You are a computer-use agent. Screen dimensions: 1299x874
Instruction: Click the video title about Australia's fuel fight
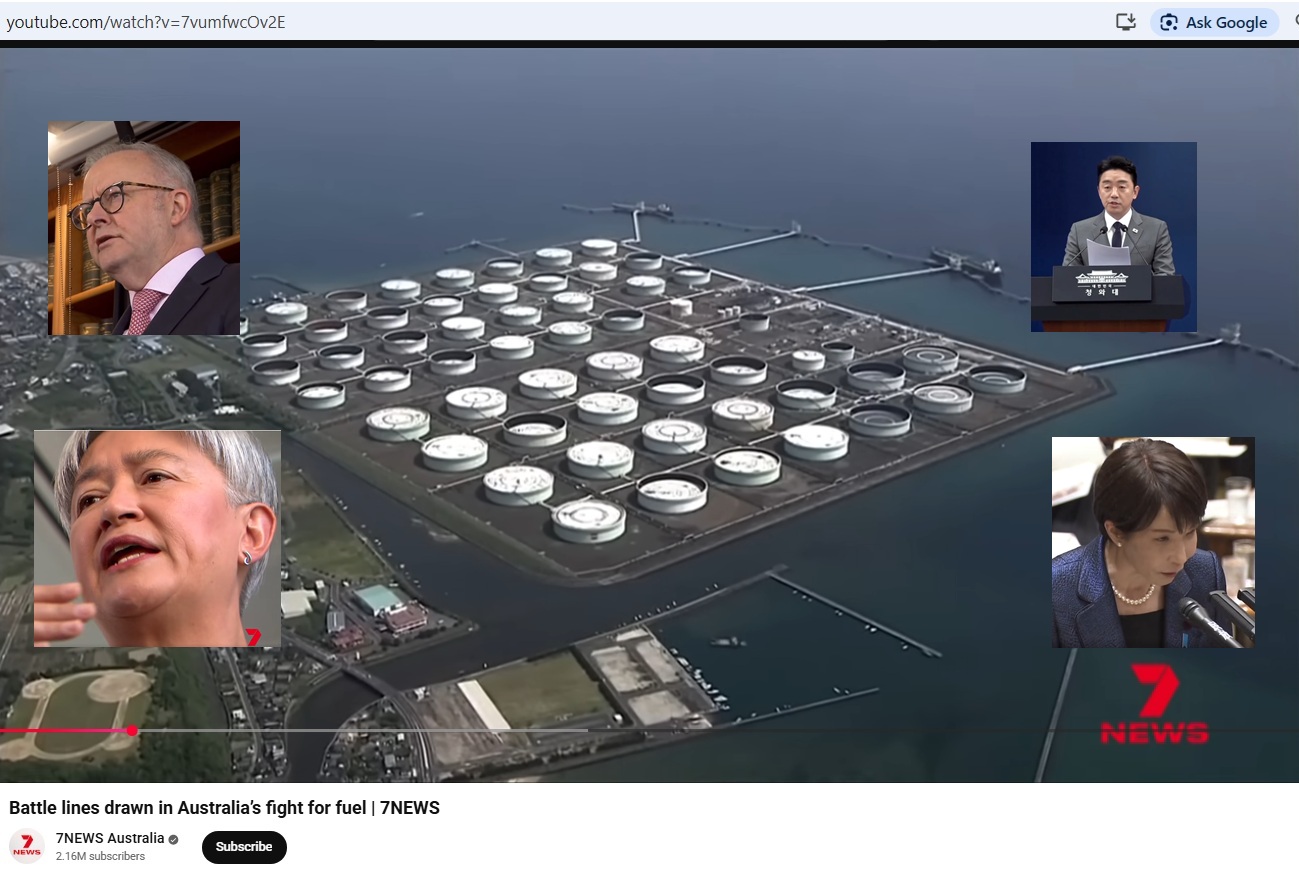[x=224, y=808]
